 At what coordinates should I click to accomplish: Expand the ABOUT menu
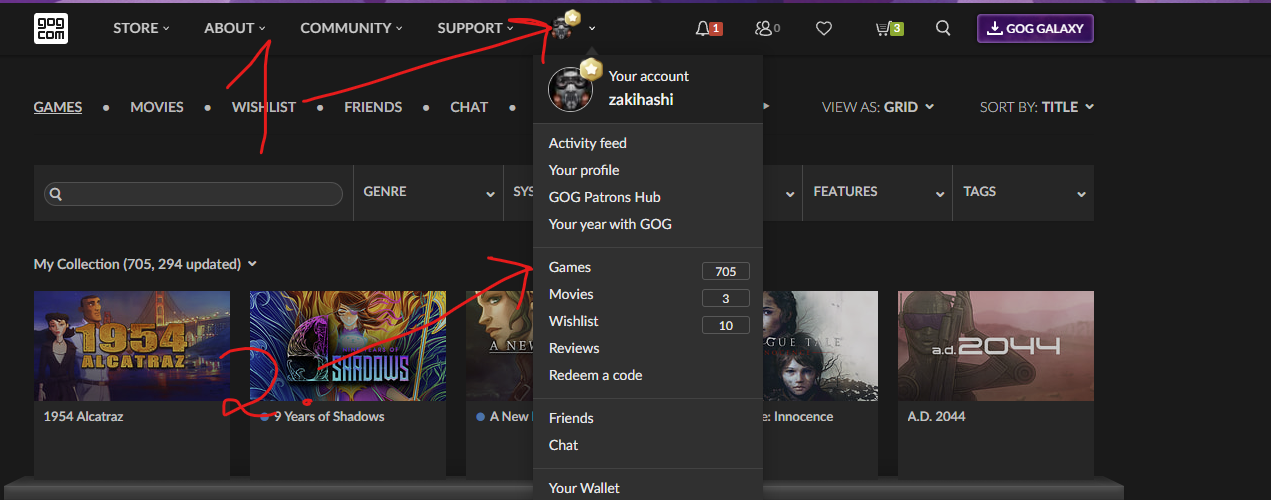click(x=235, y=28)
